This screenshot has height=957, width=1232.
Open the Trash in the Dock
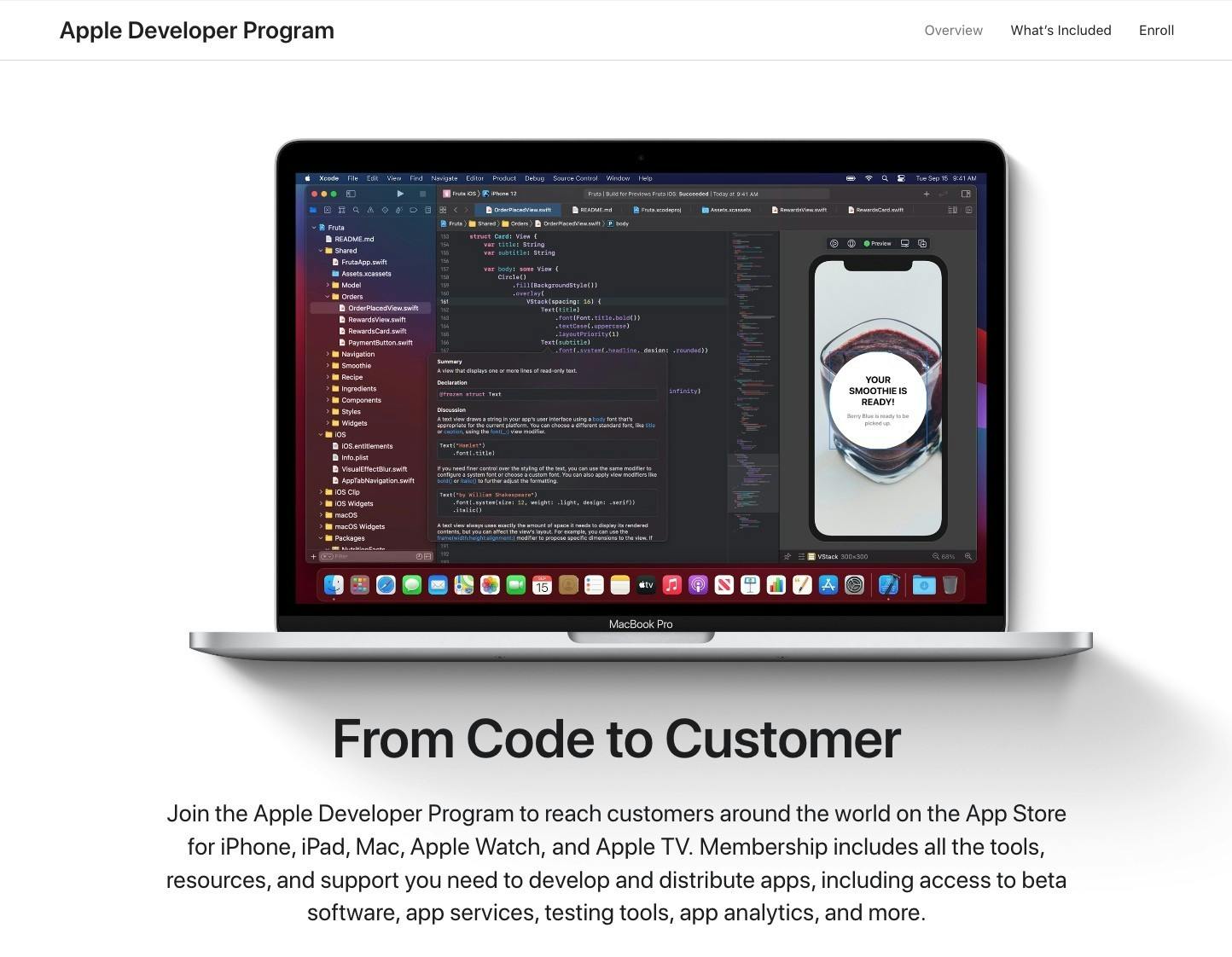[x=950, y=584]
